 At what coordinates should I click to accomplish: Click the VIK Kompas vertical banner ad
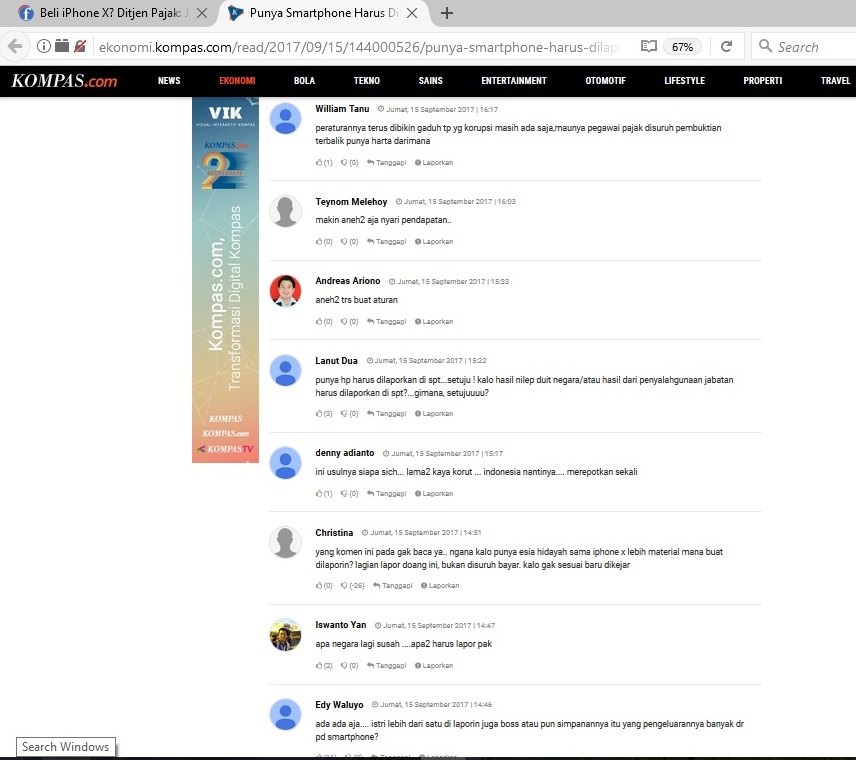pos(225,280)
